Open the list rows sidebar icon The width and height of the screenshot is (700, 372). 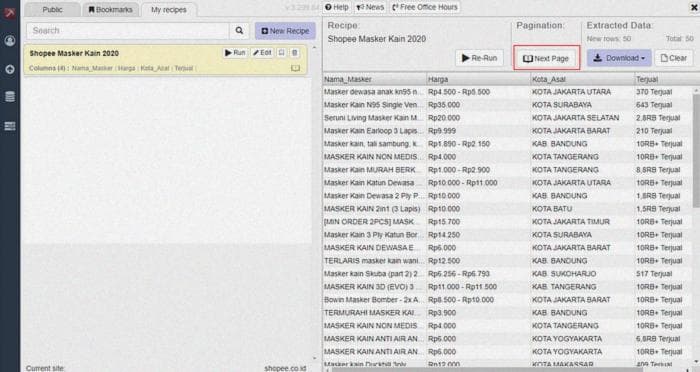tap(9, 126)
